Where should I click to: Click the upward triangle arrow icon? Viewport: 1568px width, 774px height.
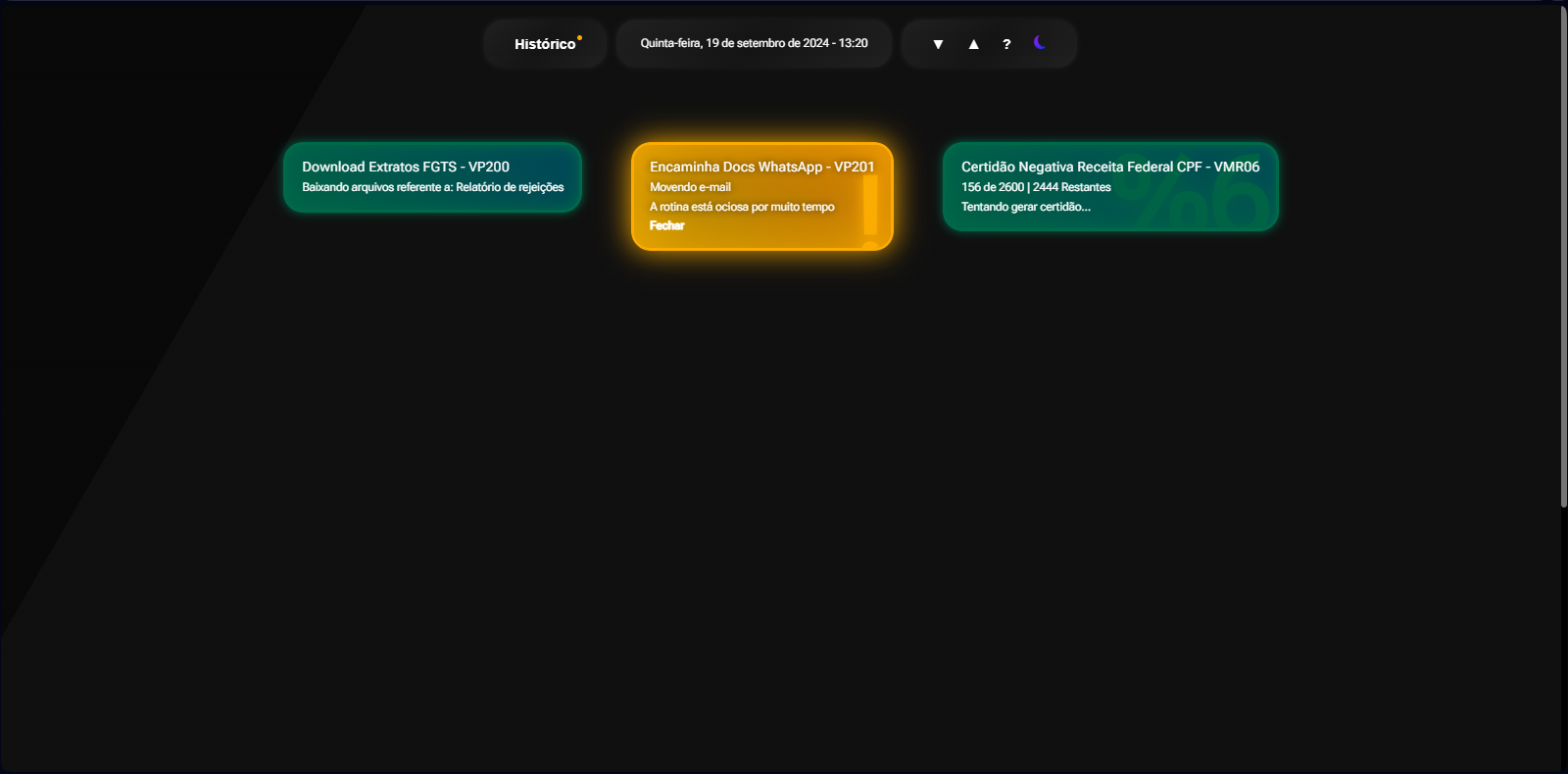pos(973,44)
